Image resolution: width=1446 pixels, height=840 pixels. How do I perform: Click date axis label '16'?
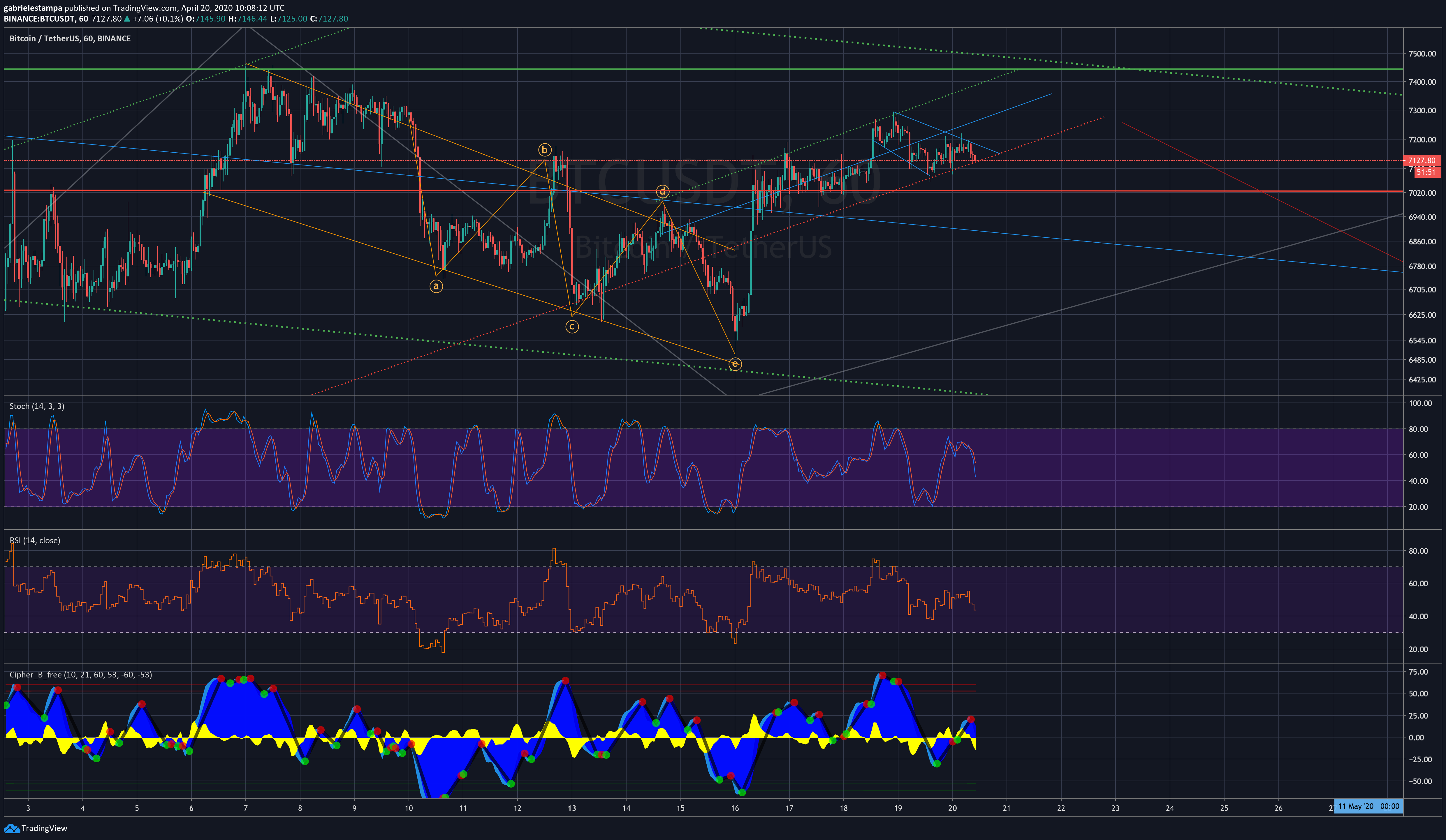(x=735, y=808)
